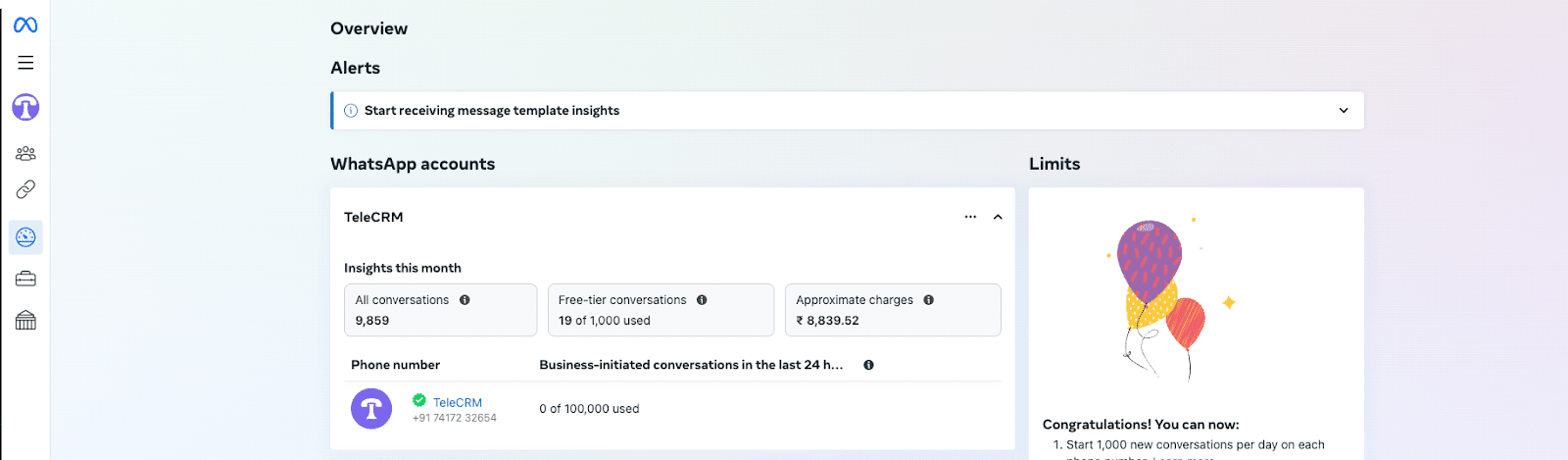Click info icon in message template insights alert
Viewport: 1568px width, 460px height.
point(351,111)
